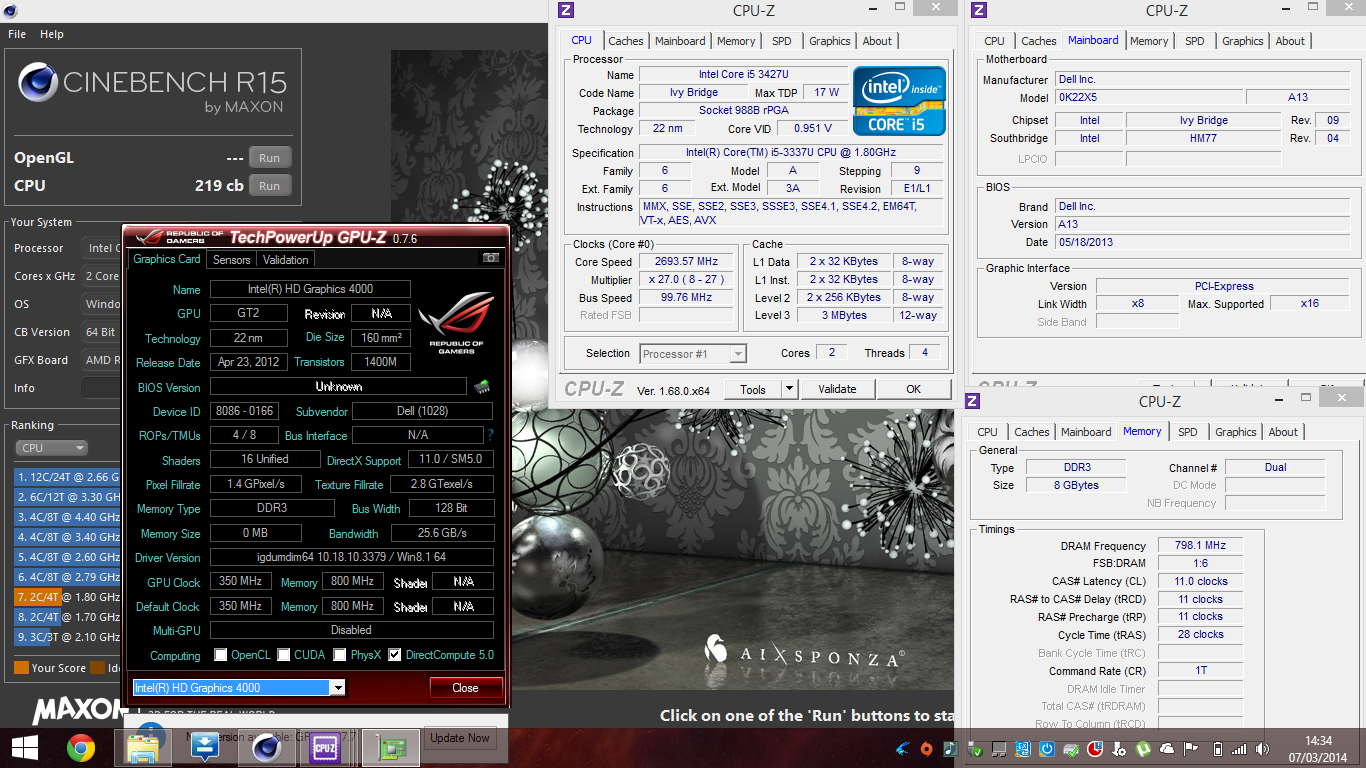Click the GPU-Z Name field Intel(R) HD Graphics 4000
The image size is (1366, 768).
pos(310,289)
